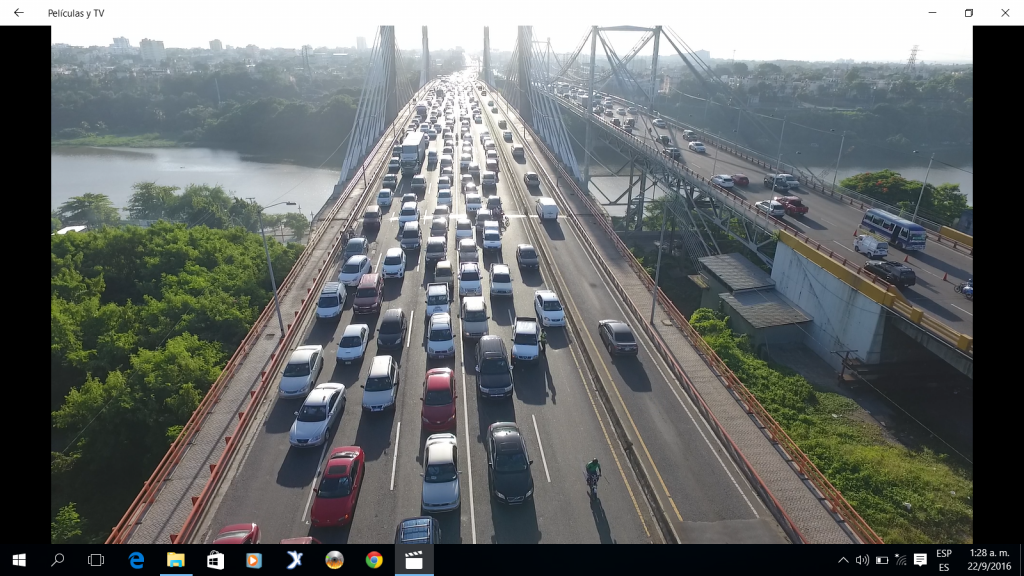Launch Google Chrome from the taskbar
The image size is (1024, 576).
point(374,560)
